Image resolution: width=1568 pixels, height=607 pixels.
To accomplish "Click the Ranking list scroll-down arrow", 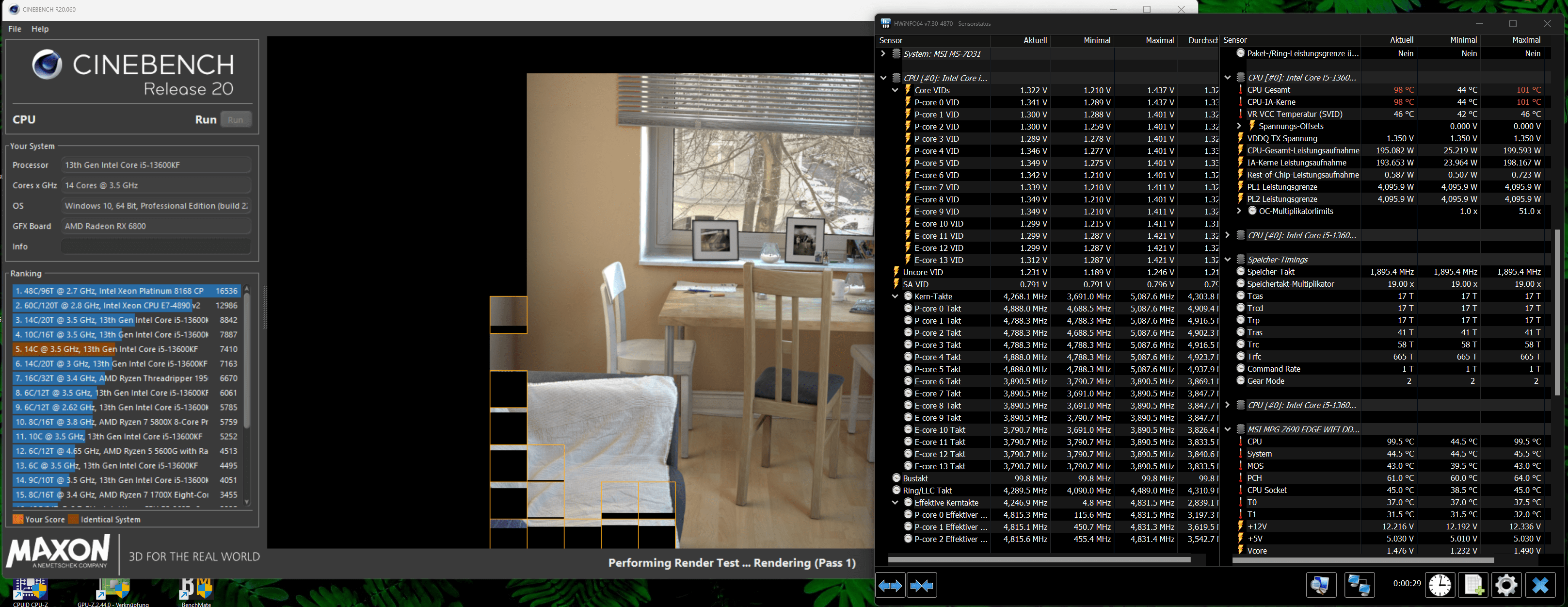I will click(246, 502).
